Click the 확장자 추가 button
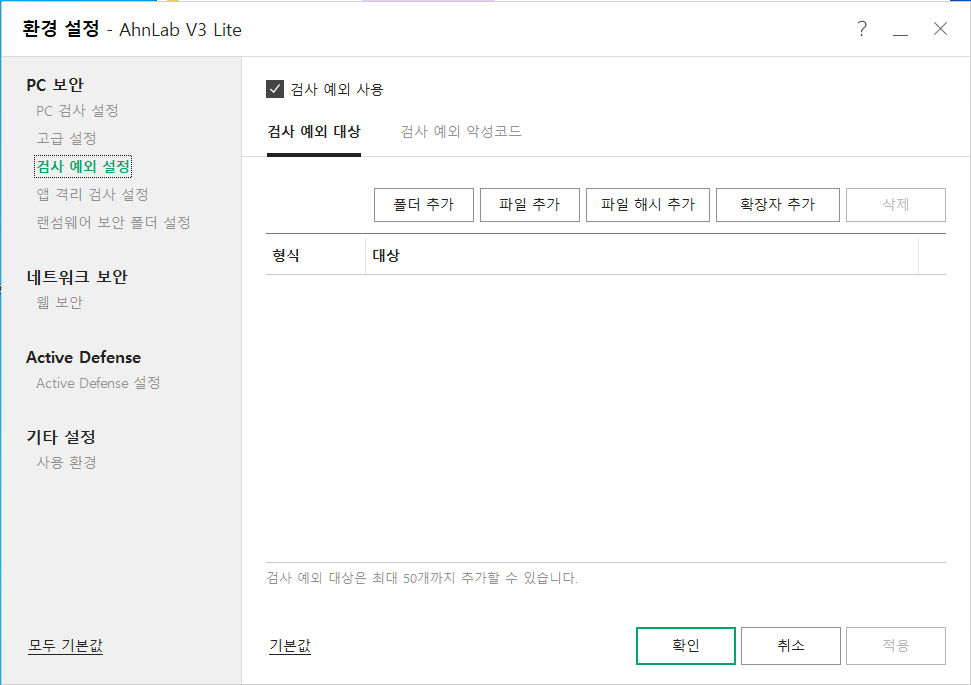971x685 pixels. (x=778, y=204)
